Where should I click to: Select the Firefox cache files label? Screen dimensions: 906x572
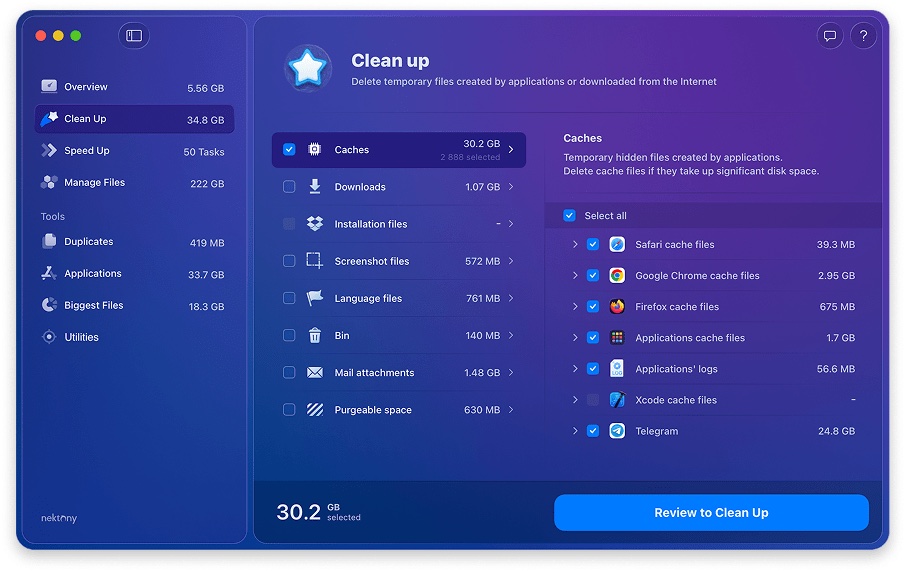click(677, 307)
